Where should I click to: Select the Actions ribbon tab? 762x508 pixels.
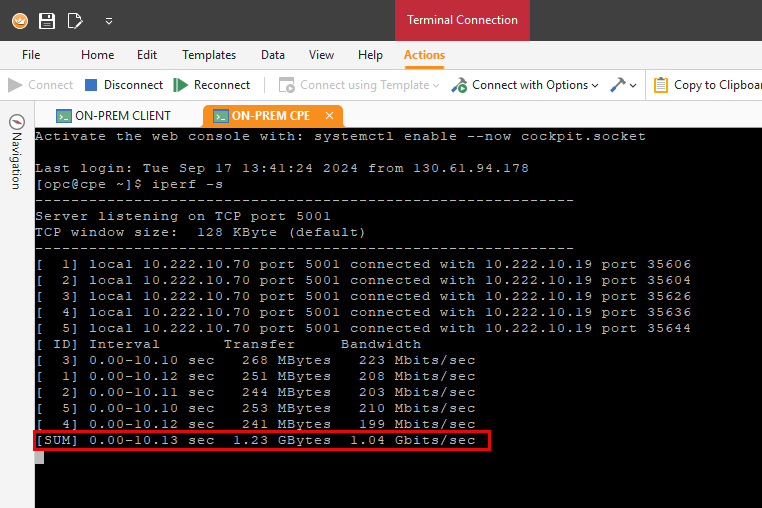pyautogui.click(x=424, y=55)
